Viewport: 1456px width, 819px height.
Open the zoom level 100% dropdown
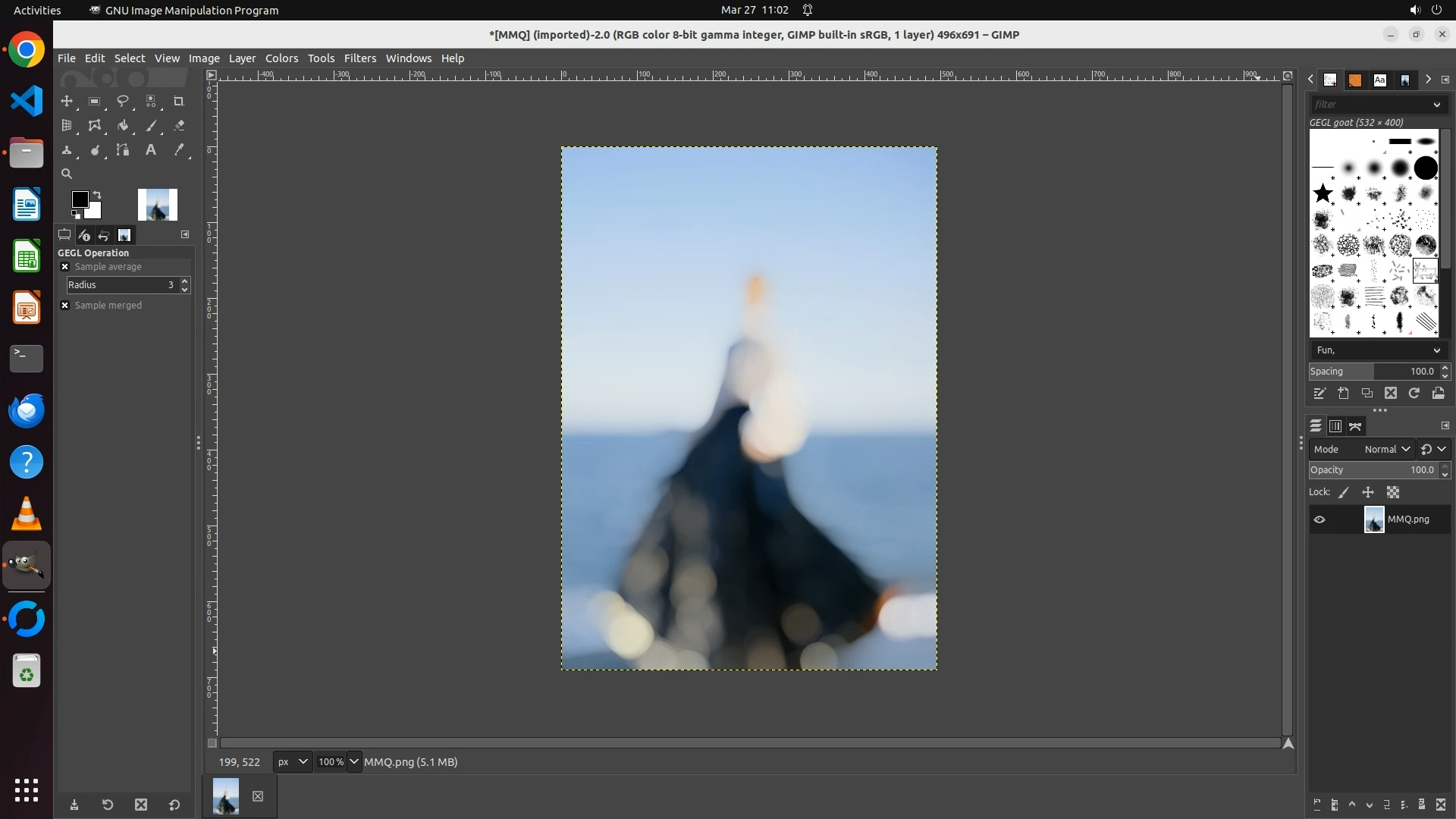353,762
